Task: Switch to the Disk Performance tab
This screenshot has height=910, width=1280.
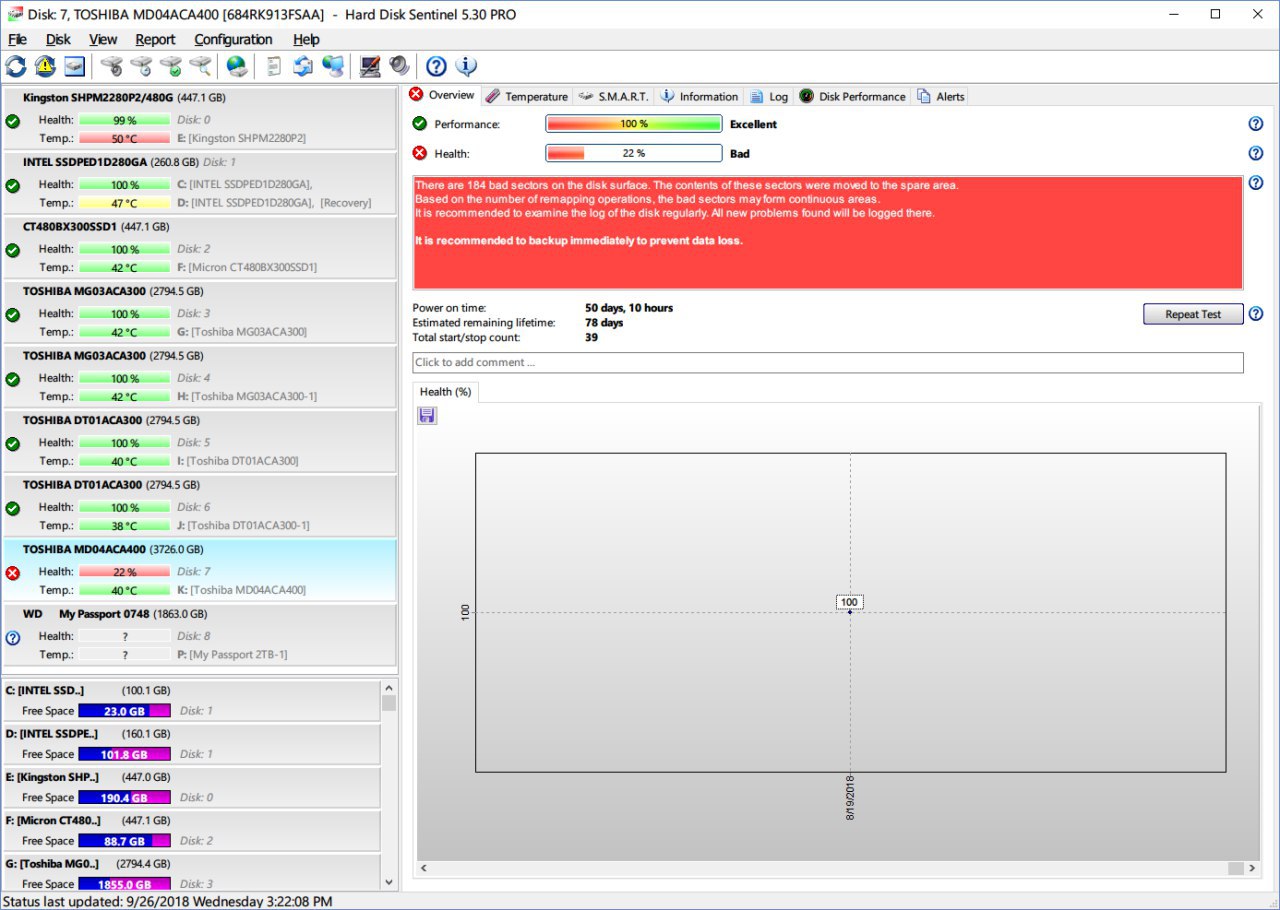Action: [852, 96]
